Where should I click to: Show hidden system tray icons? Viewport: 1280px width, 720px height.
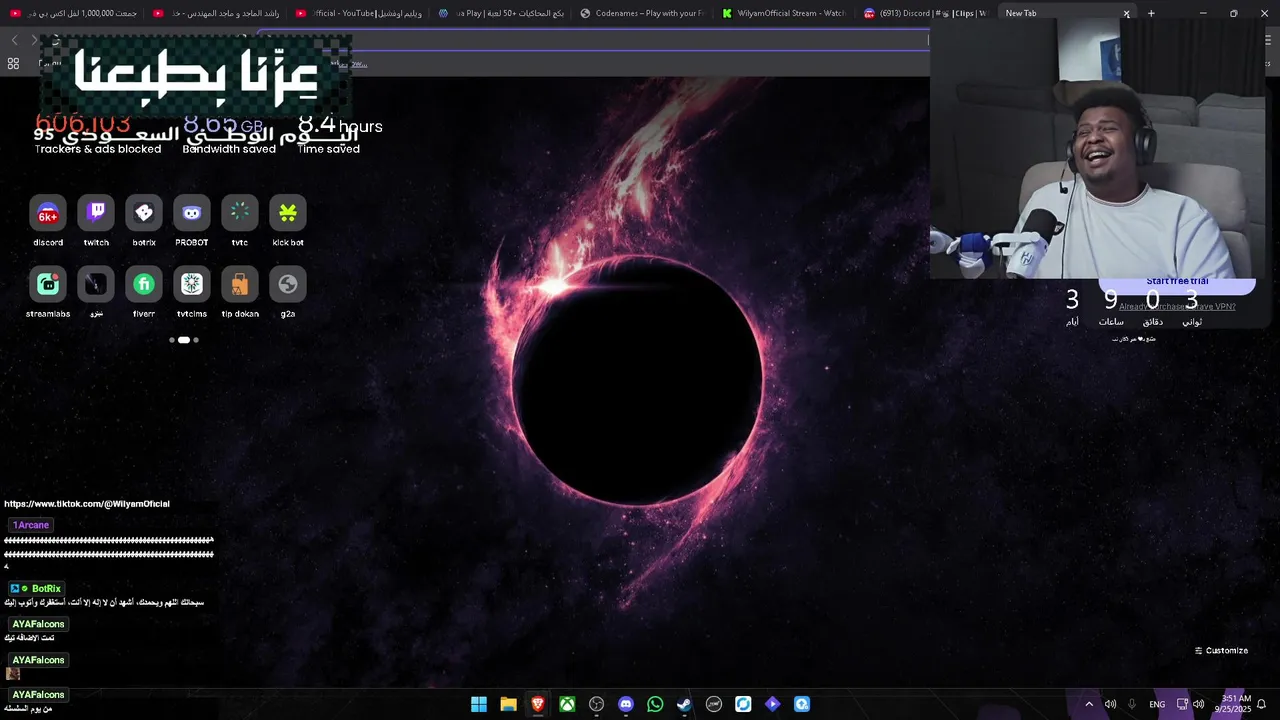(x=1089, y=704)
